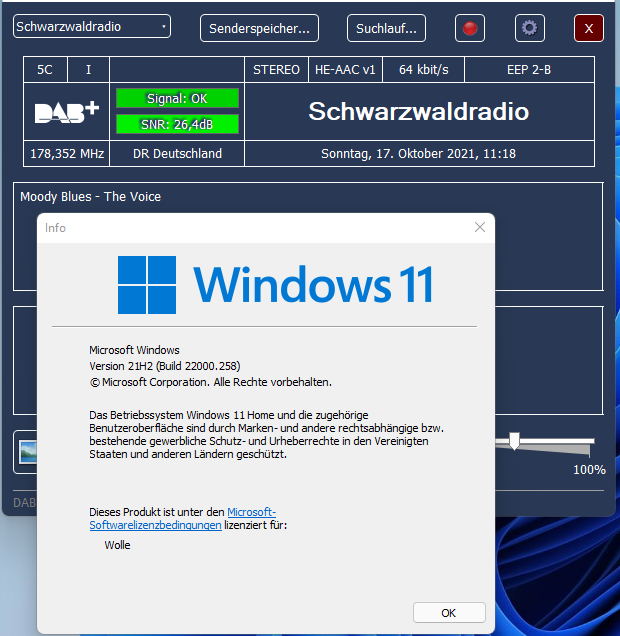The height and width of the screenshot is (636, 620).
Task: Start recording with the red record button
Action: (x=469, y=28)
